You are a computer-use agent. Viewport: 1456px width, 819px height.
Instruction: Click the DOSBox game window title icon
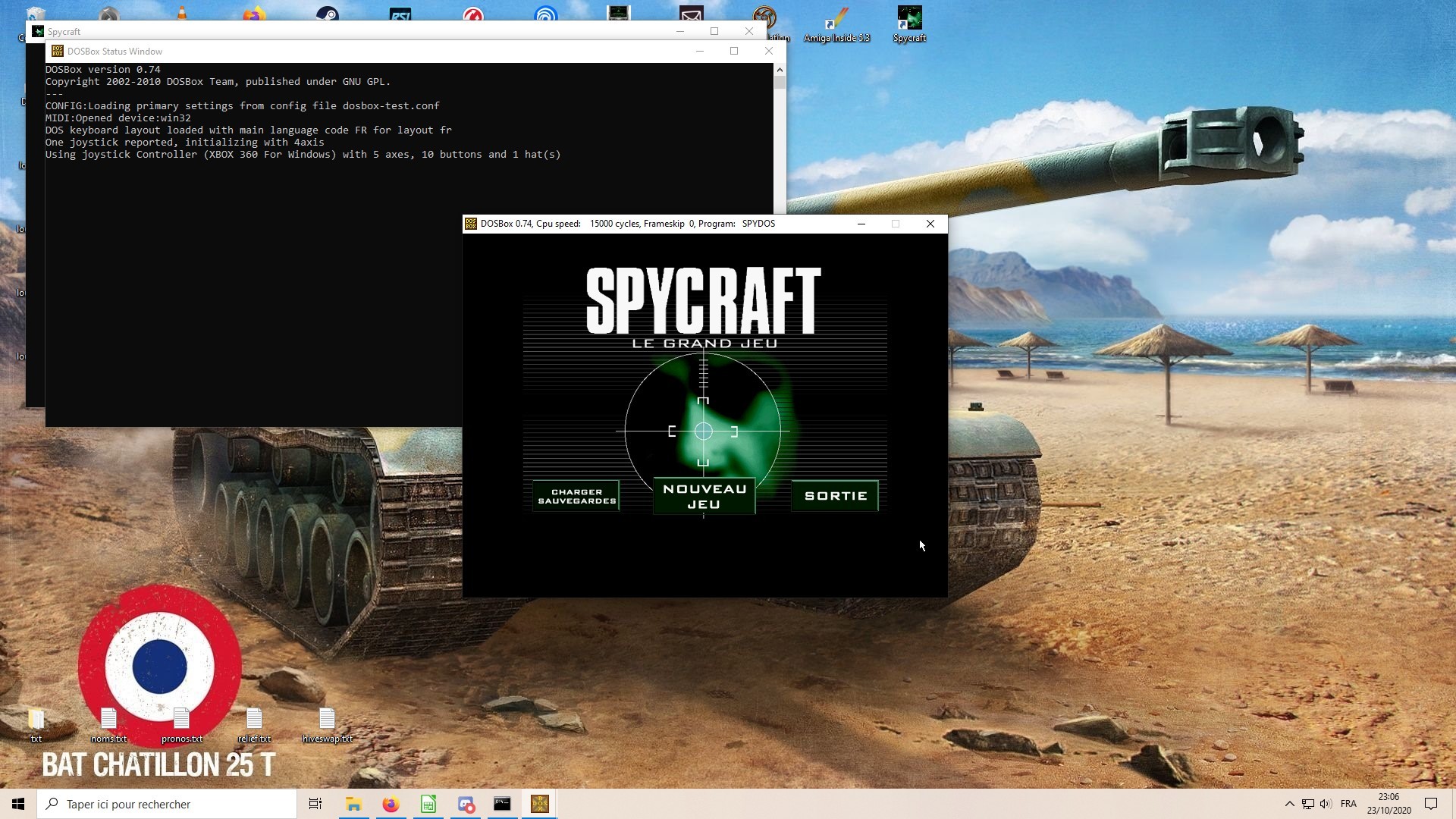click(x=471, y=224)
